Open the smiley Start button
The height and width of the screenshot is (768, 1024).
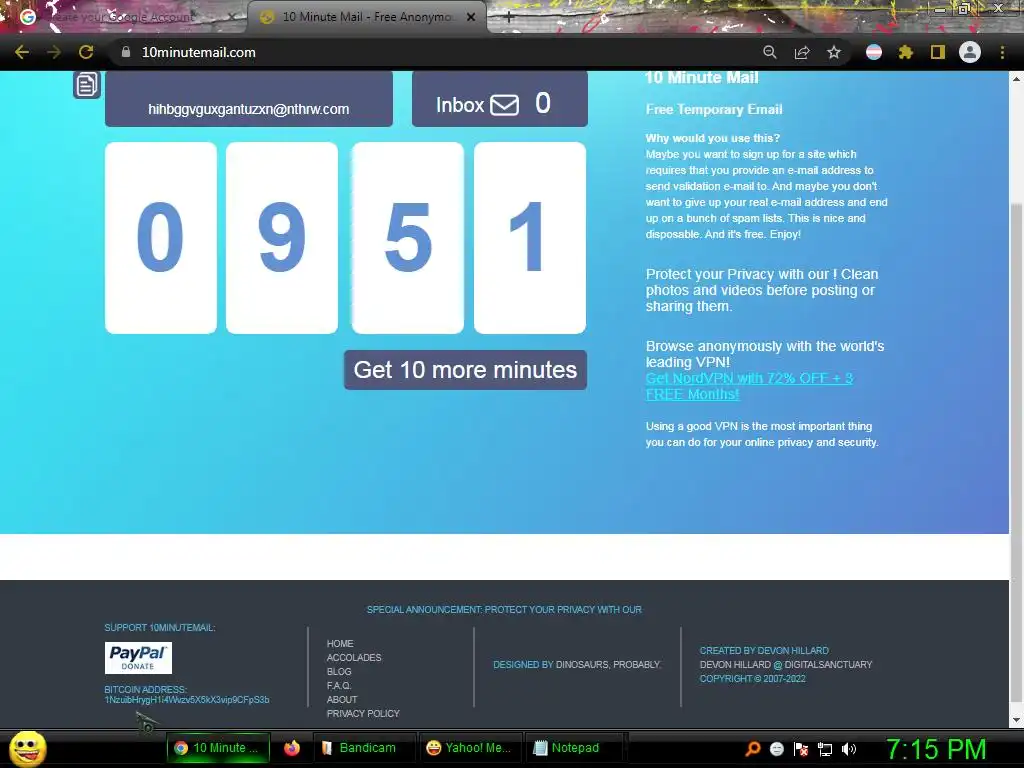[27, 748]
